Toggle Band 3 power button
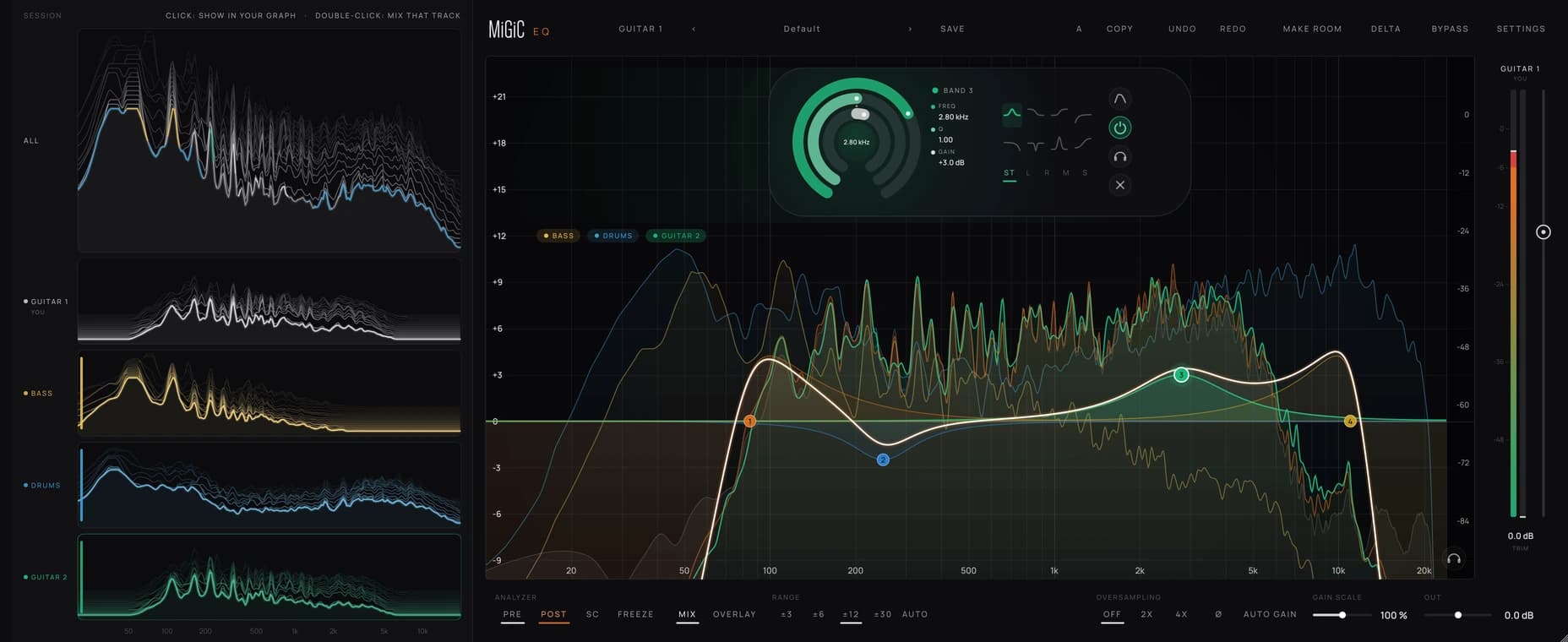The width and height of the screenshot is (1568, 642). coord(1120,128)
